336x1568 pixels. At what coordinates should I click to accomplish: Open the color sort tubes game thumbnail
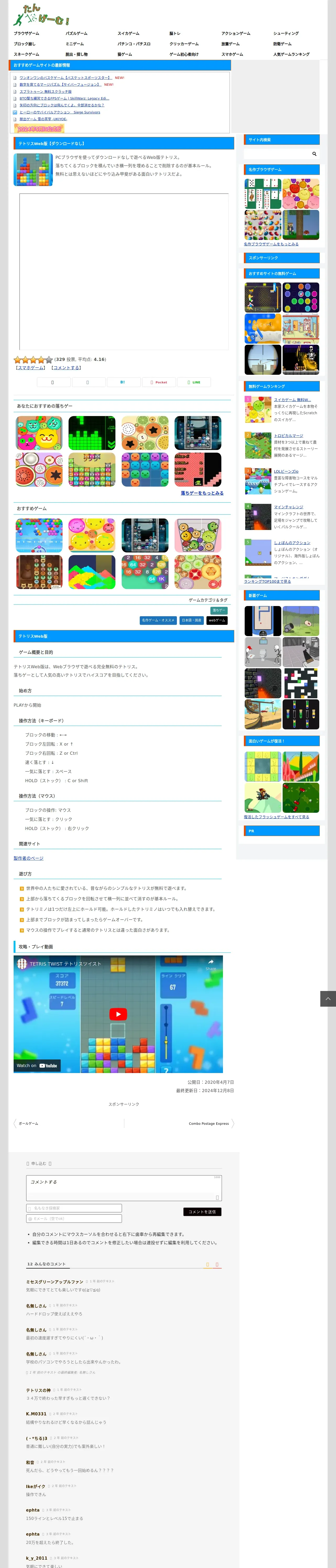(x=301, y=714)
